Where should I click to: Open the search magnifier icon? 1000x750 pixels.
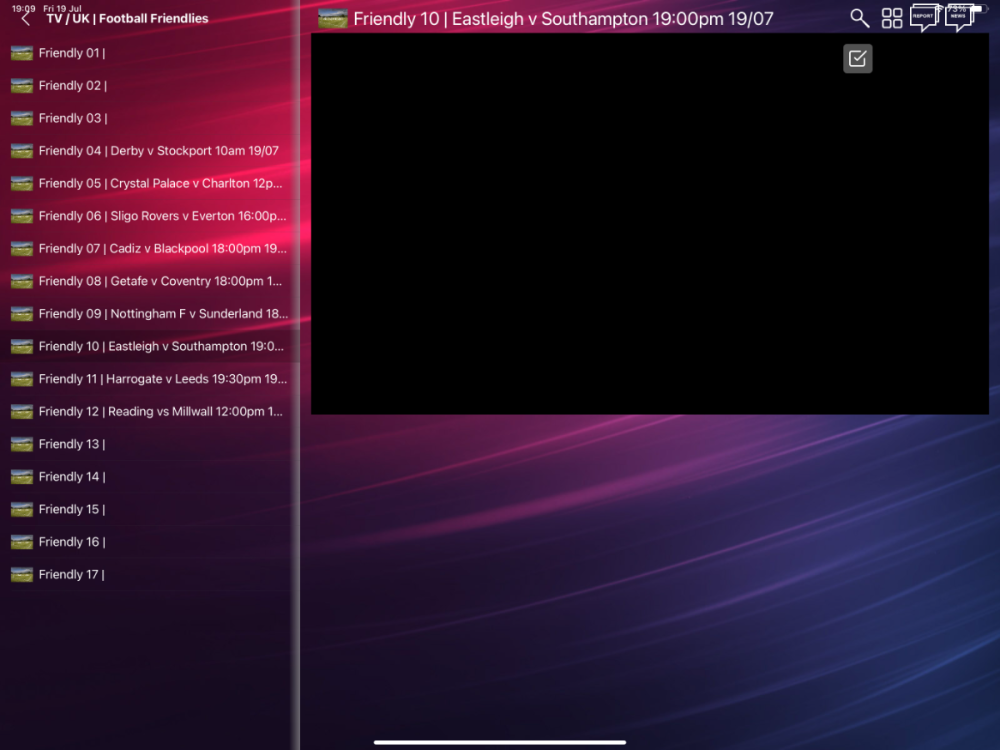point(859,18)
